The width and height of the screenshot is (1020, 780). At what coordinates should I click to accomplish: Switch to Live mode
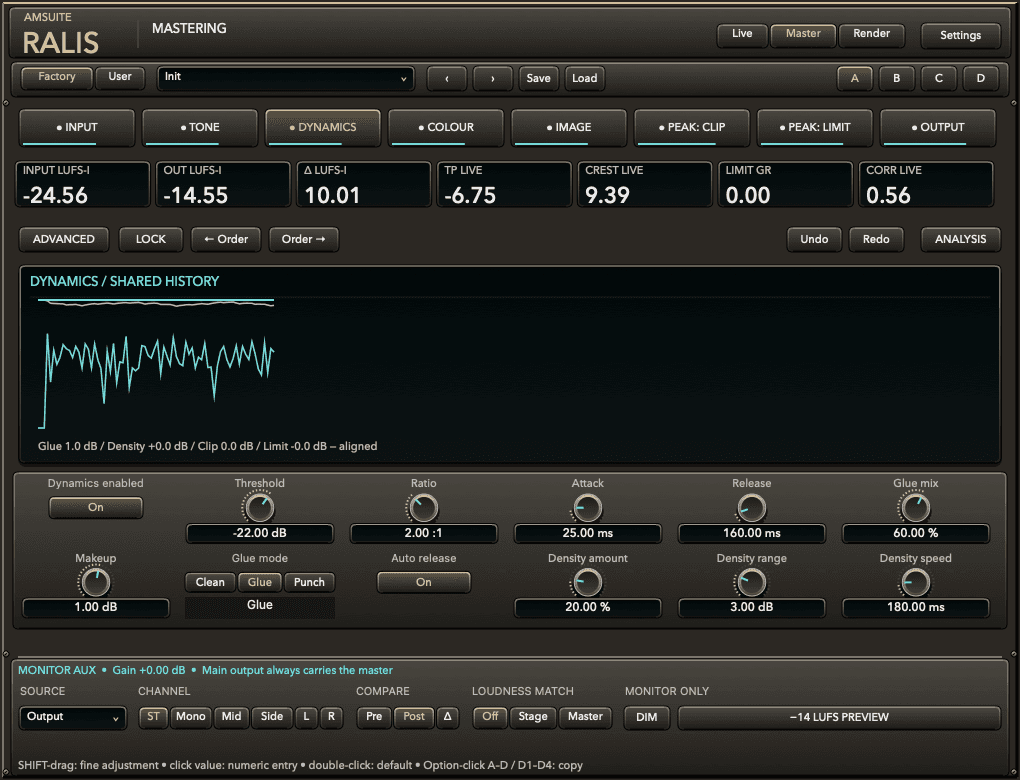[x=742, y=34]
